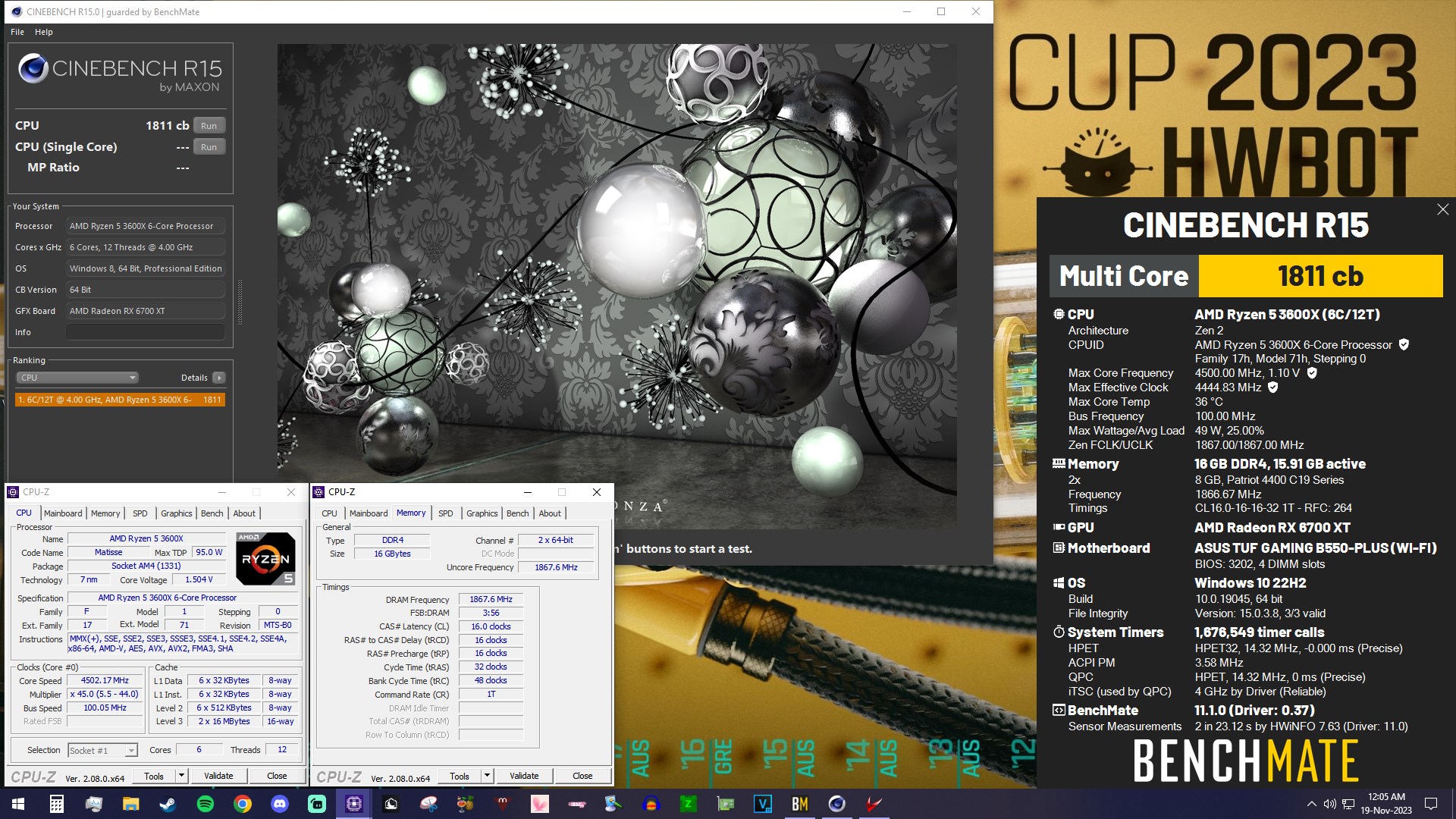Screen dimensions: 1456x819
Task: Open the notification center
Action: [1431, 804]
